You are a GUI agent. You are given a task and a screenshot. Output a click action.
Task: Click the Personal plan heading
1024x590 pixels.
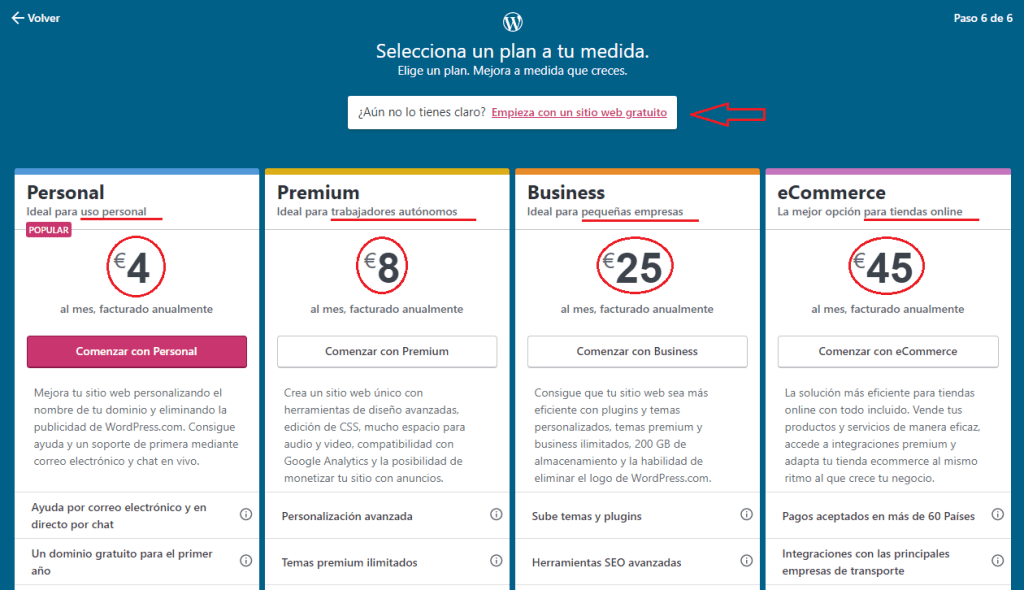click(x=66, y=192)
